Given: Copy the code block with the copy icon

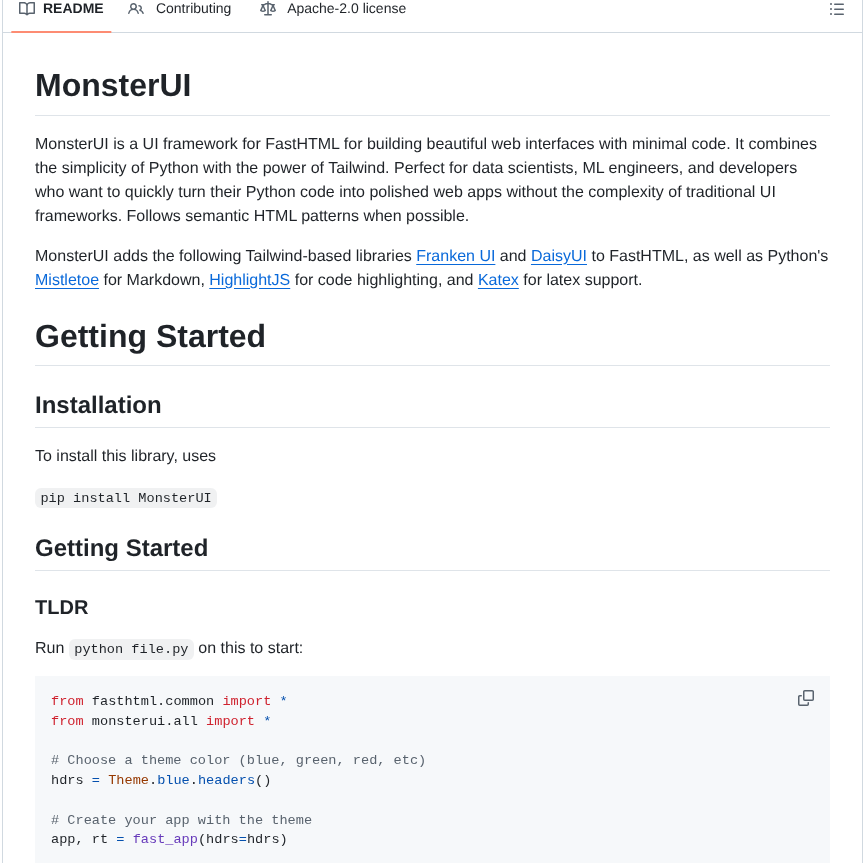Looking at the screenshot, I should pyautogui.click(x=805, y=697).
